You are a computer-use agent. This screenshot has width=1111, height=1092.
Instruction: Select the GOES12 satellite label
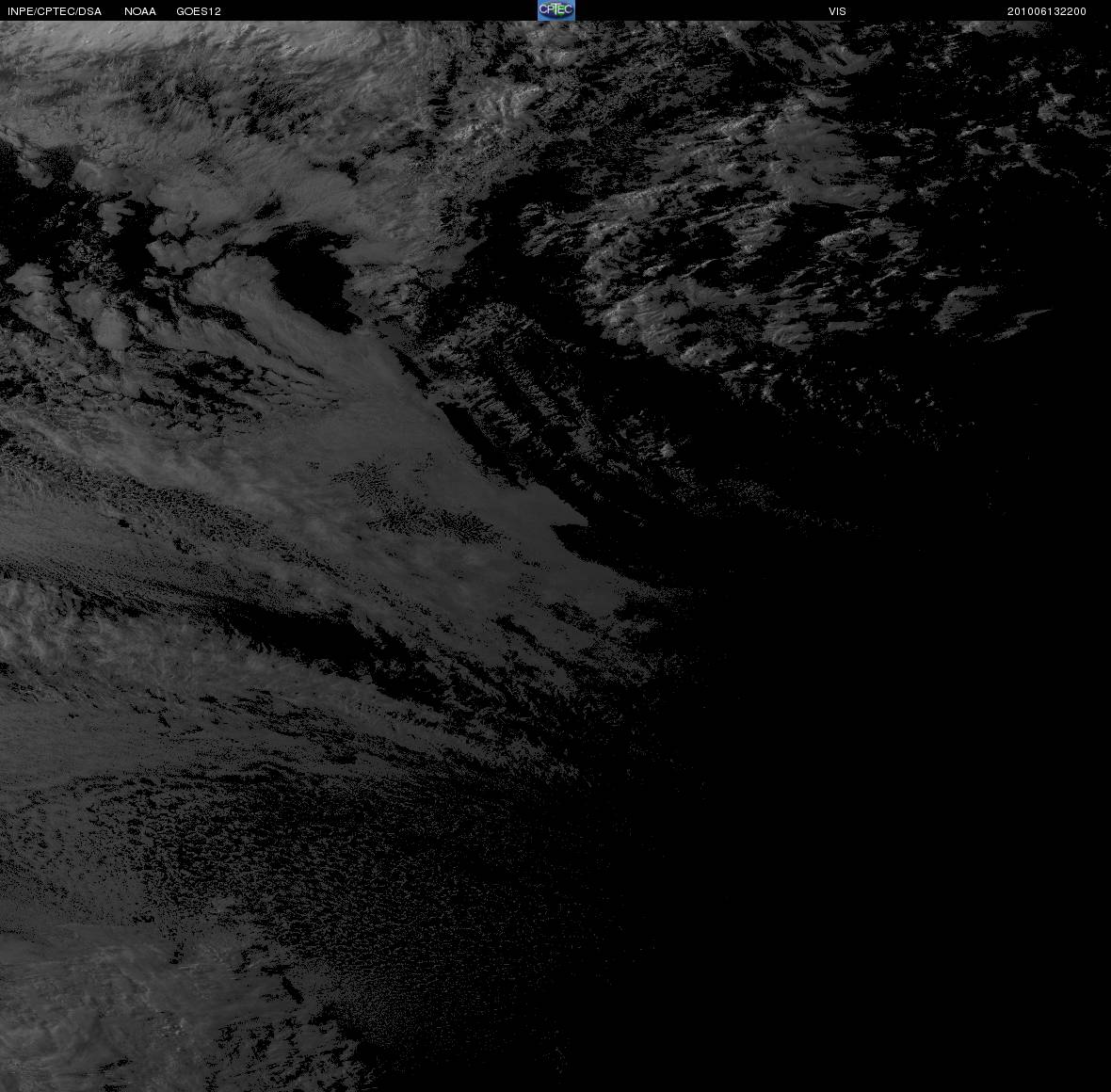click(199, 11)
